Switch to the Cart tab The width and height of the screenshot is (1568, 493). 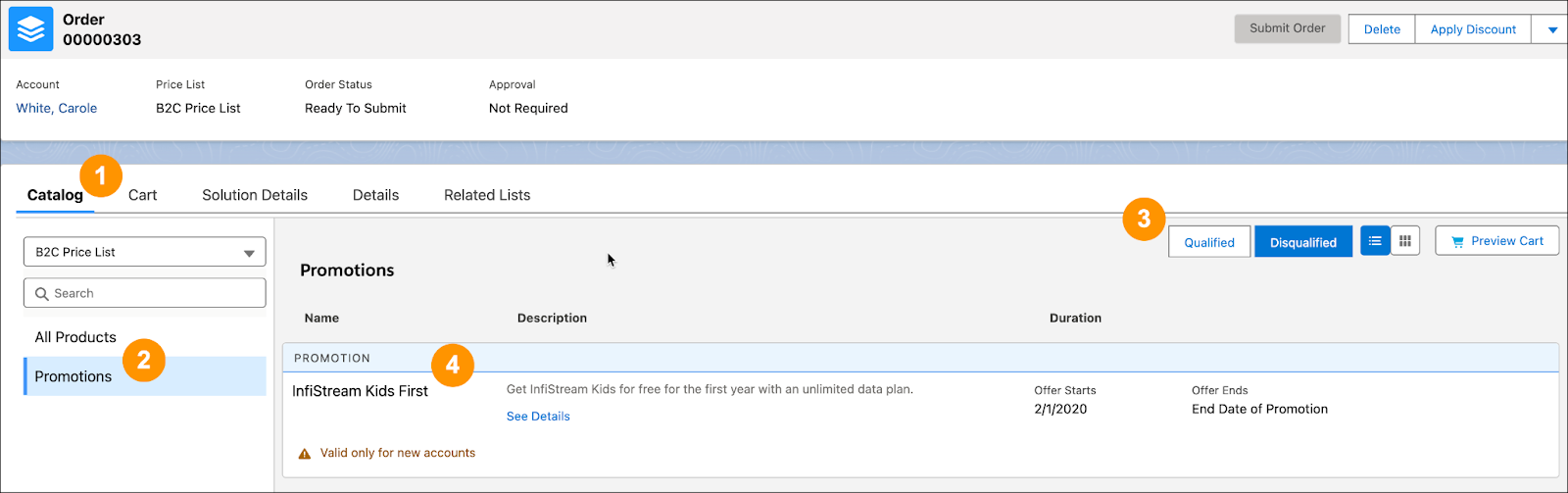point(142,195)
